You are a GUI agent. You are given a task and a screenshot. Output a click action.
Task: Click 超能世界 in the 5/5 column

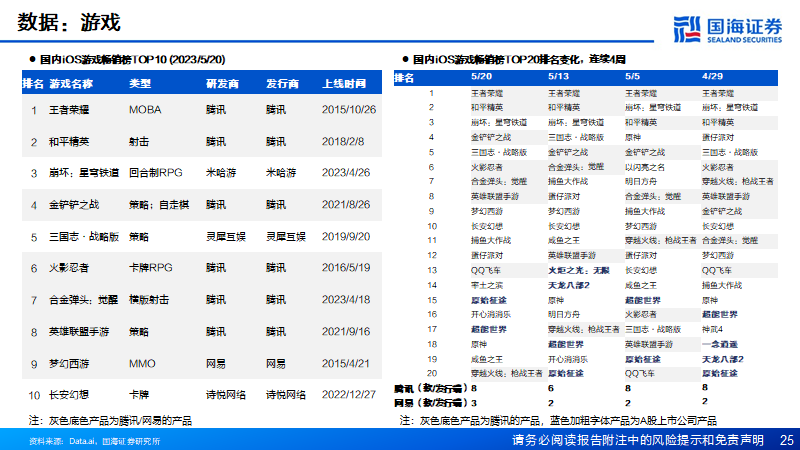pyautogui.click(x=643, y=301)
